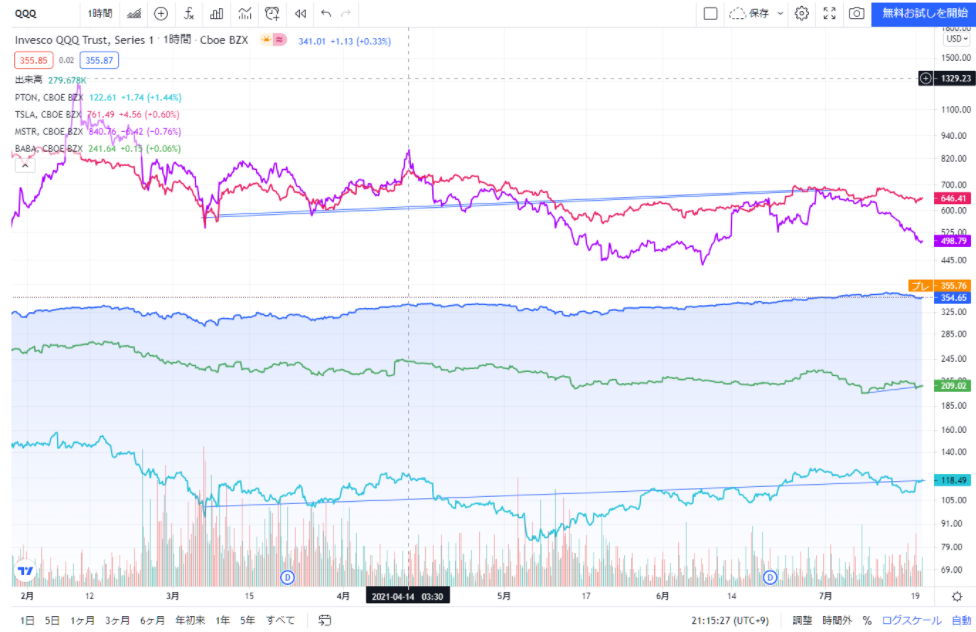Click the dividend D marker near 7月
The width and height of the screenshot is (976, 632).
[x=770, y=577]
